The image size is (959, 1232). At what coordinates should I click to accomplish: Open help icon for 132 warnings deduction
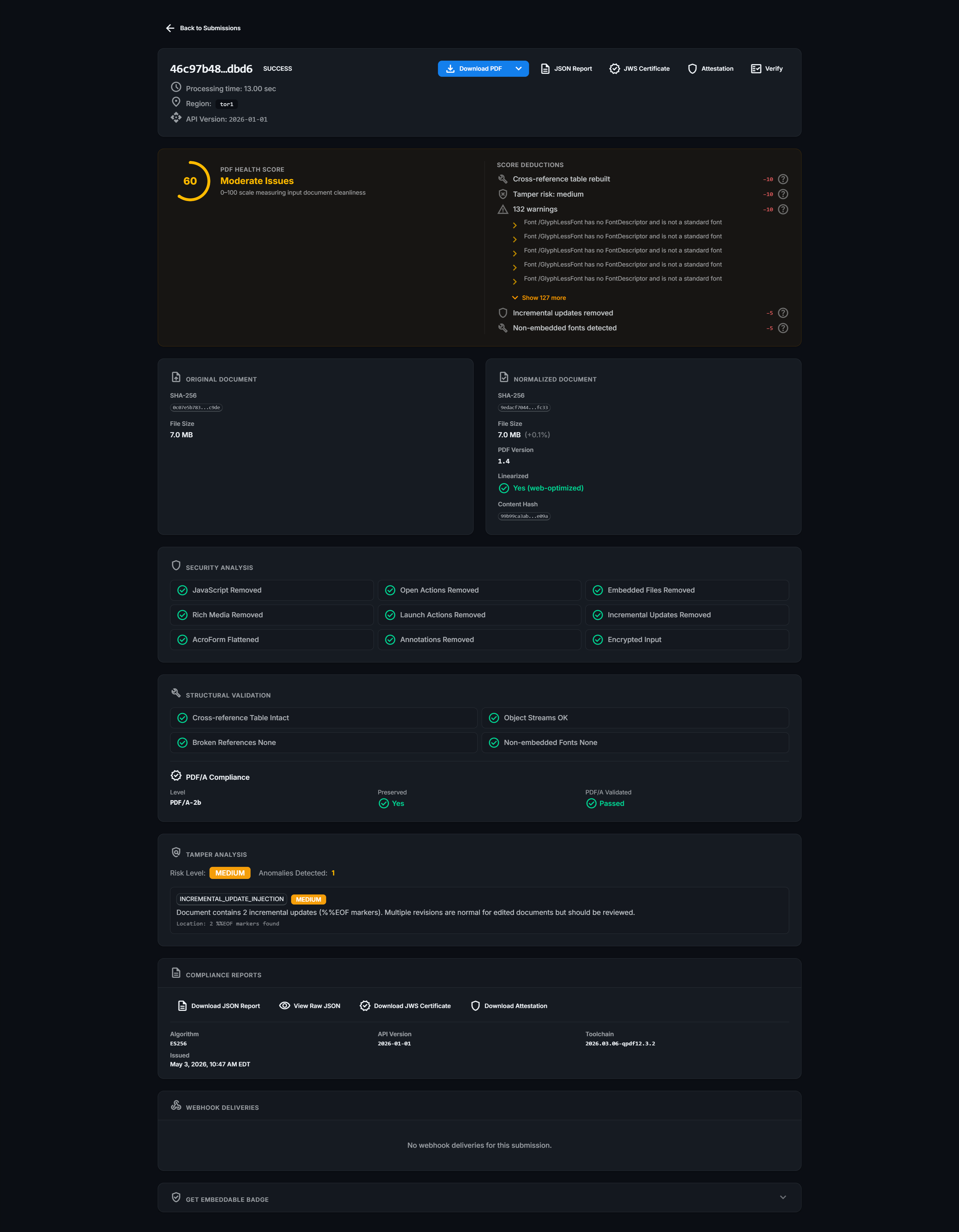click(783, 209)
